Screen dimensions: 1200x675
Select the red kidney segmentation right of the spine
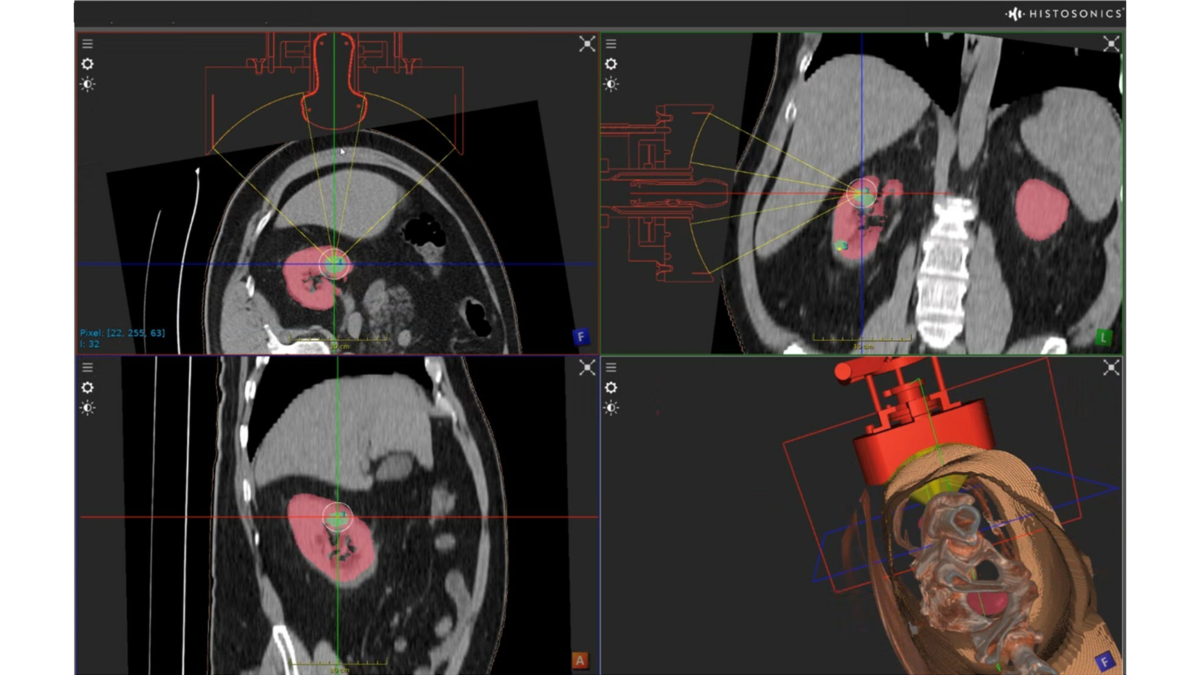click(1041, 210)
